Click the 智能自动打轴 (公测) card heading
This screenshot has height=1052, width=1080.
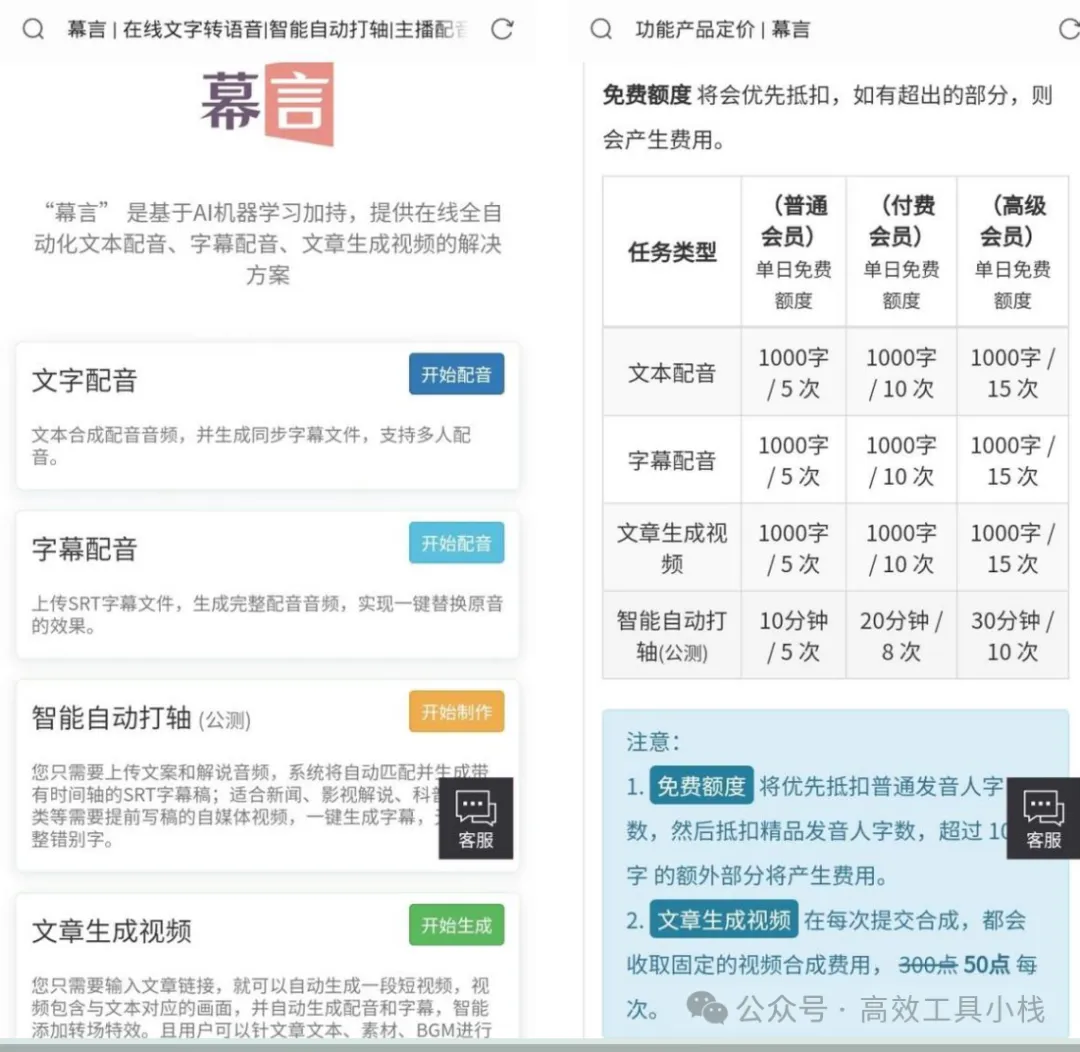(x=141, y=719)
